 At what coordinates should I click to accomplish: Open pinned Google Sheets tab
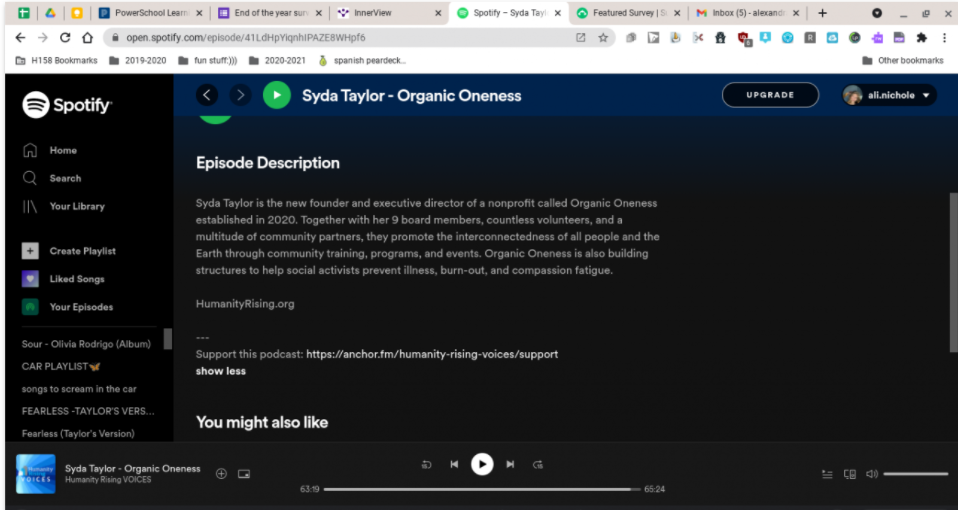(x=24, y=13)
